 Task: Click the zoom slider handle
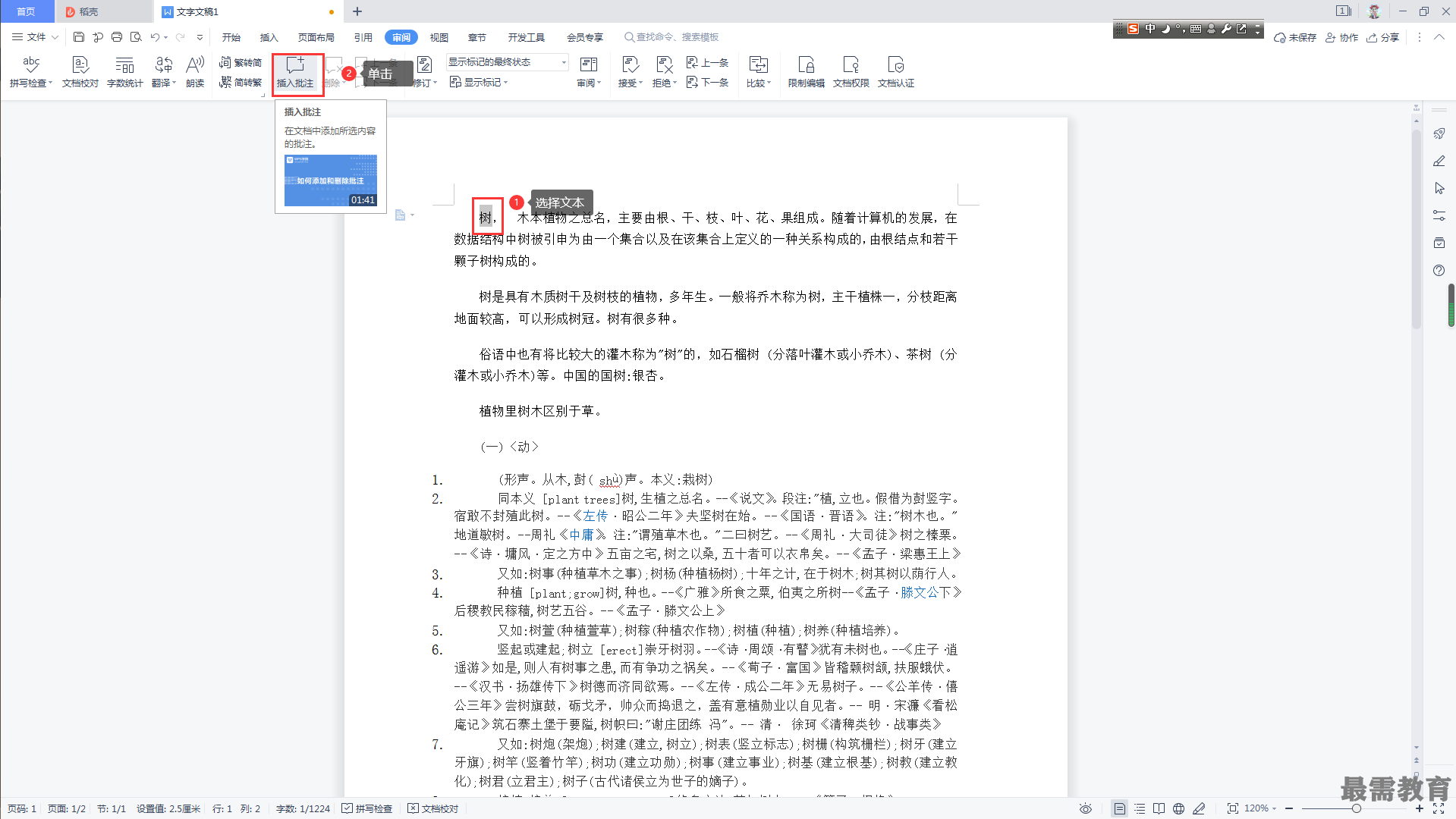[x=1356, y=808]
